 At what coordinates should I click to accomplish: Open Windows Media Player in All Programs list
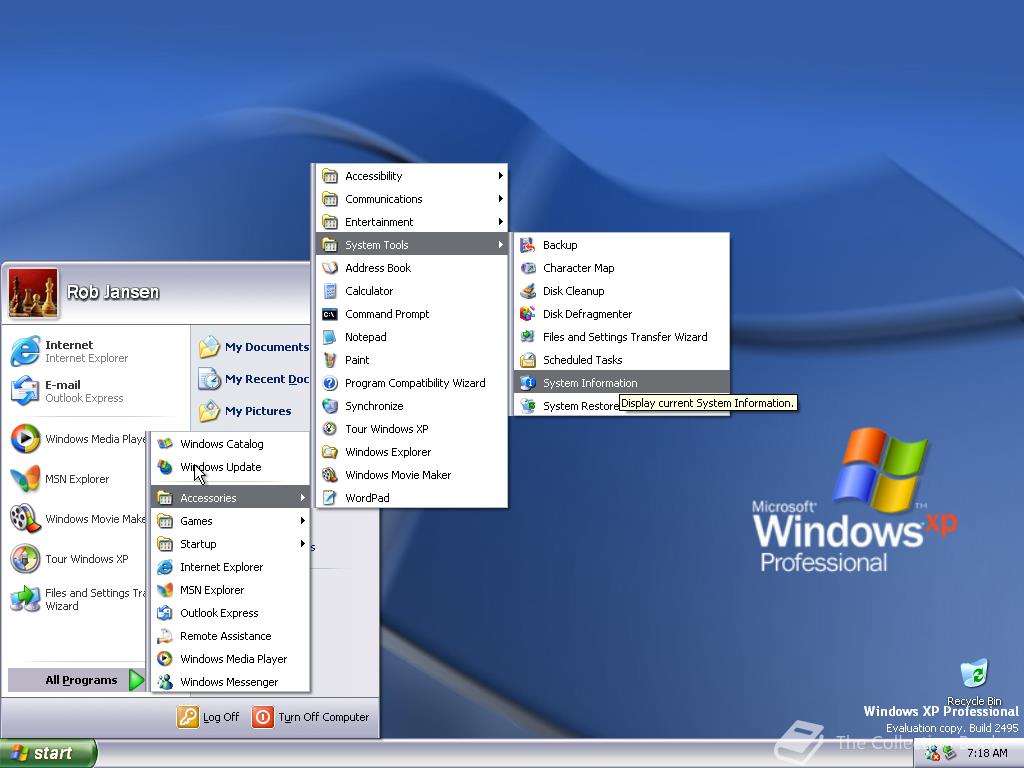click(x=230, y=659)
